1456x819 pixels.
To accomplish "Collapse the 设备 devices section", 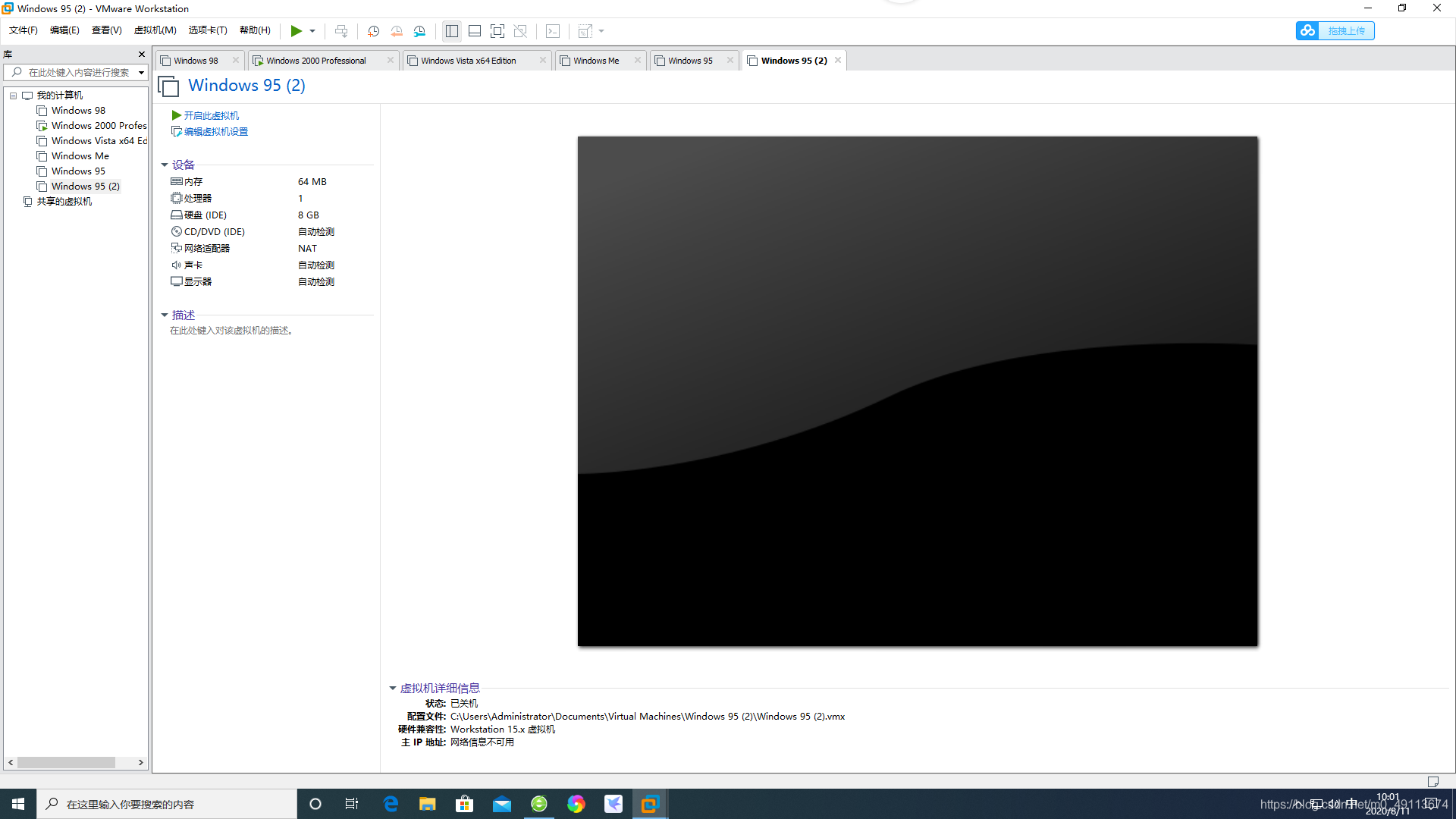I will (164, 165).
